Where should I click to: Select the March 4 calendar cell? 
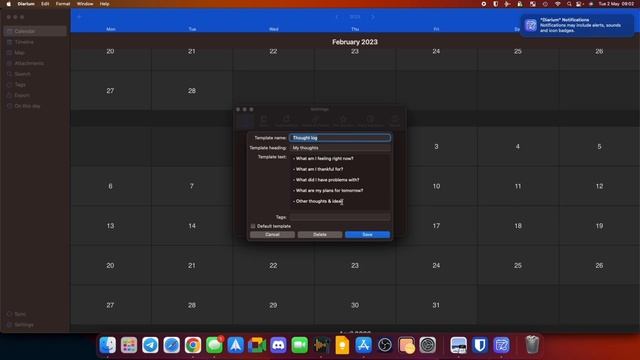(x=518, y=146)
